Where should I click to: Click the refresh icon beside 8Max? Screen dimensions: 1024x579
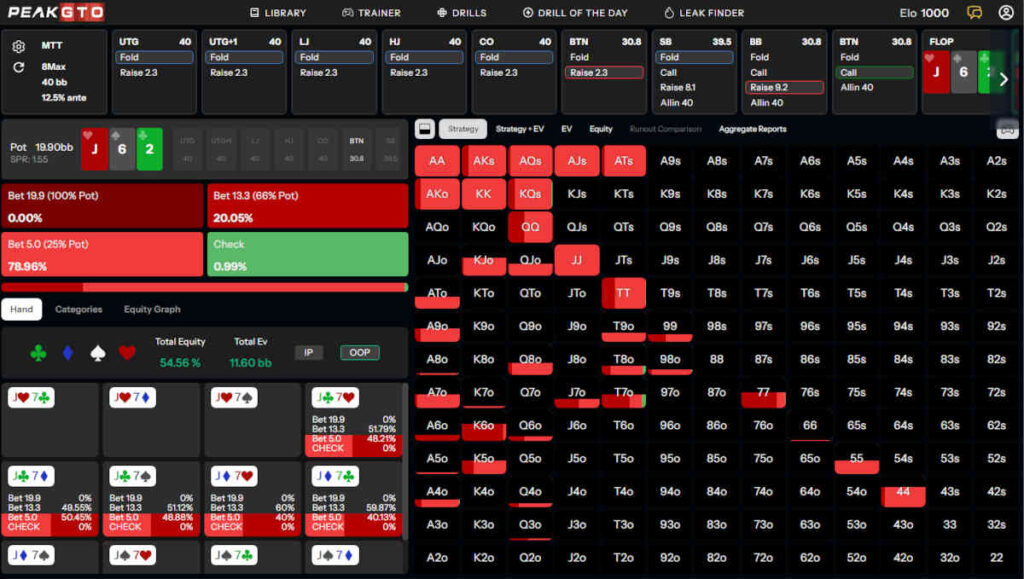[18, 67]
